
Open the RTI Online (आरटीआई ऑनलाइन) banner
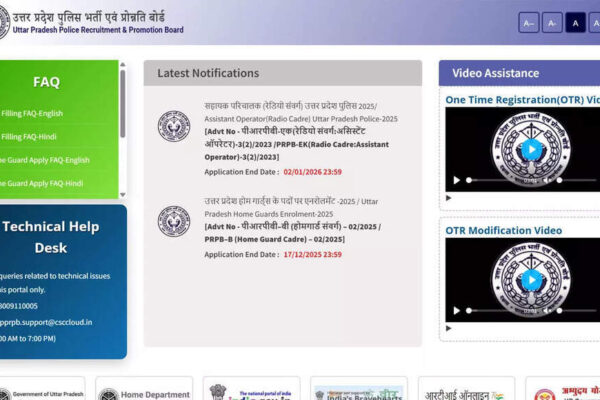[466, 389]
